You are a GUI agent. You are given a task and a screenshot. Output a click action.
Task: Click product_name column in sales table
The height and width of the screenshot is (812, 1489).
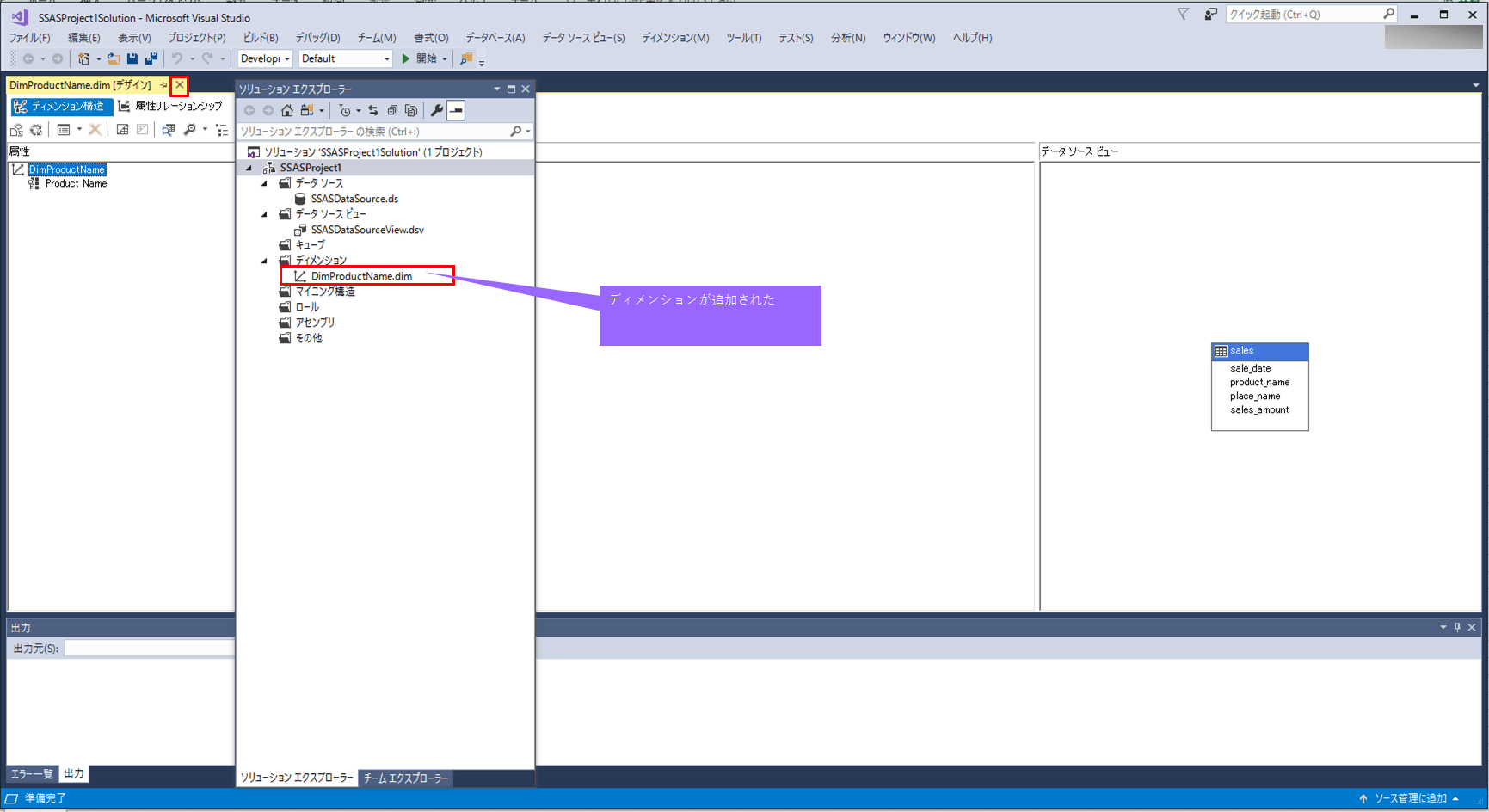pyautogui.click(x=1259, y=383)
